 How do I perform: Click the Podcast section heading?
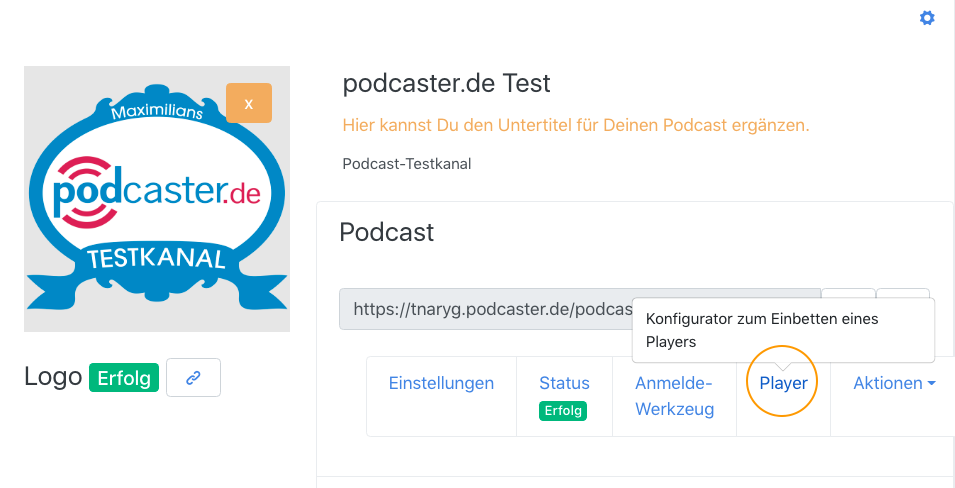point(387,232)
